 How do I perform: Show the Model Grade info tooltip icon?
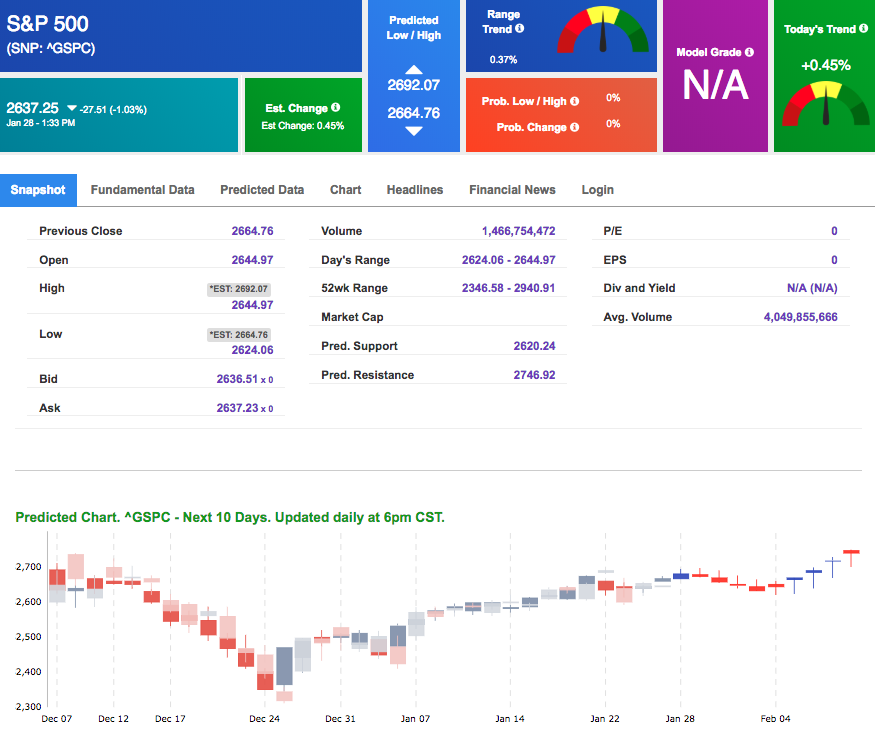749,52
